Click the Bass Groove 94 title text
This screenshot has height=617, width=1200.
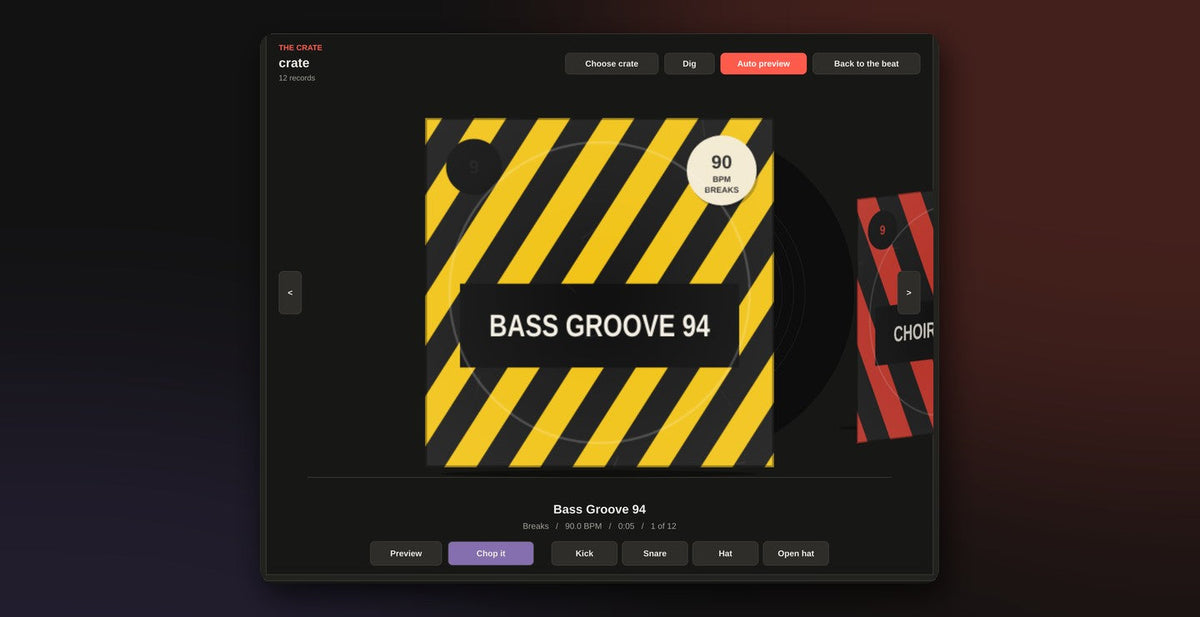click(599, 509)
